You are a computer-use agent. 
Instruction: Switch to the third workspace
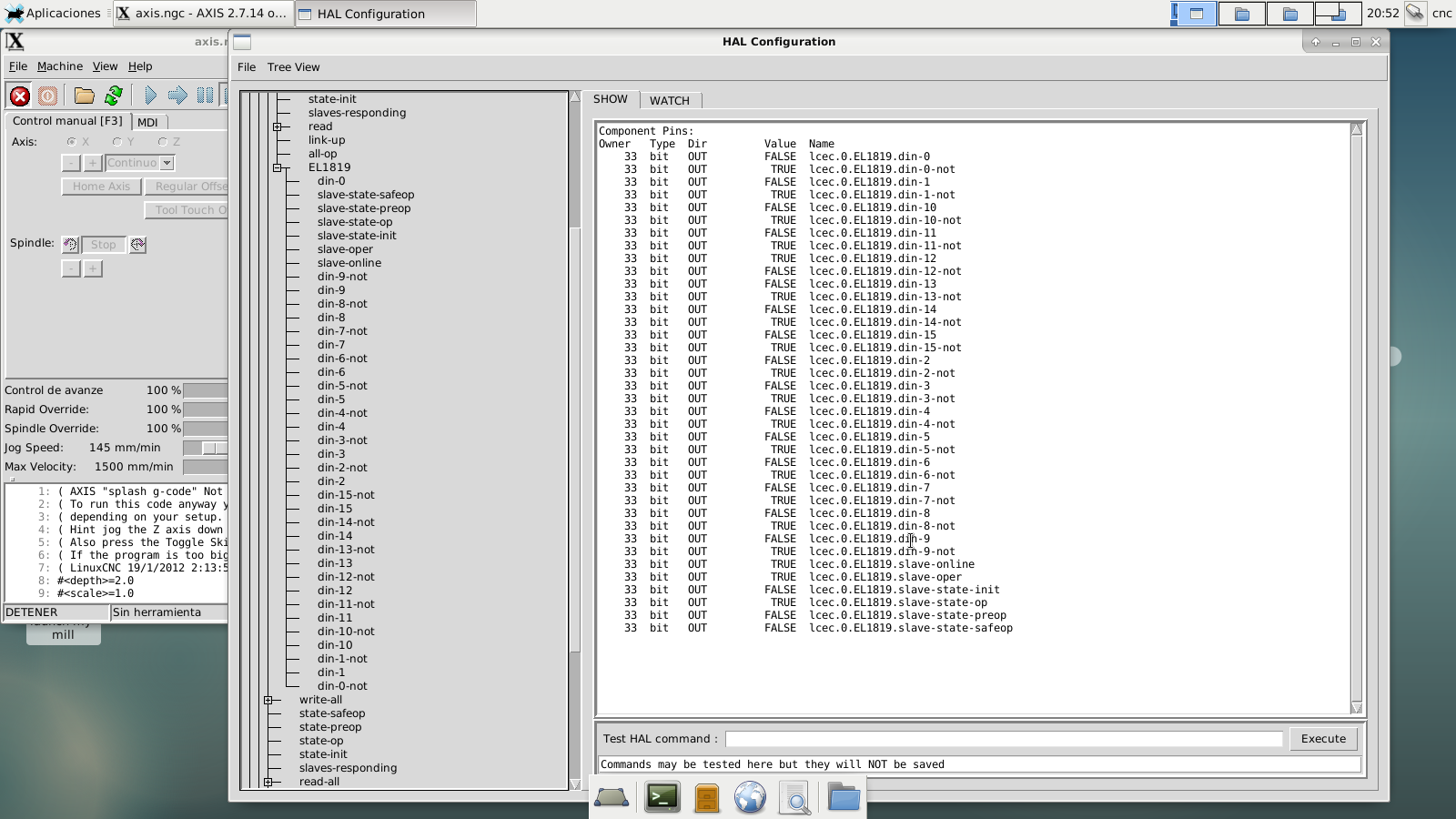[1289, 14]
